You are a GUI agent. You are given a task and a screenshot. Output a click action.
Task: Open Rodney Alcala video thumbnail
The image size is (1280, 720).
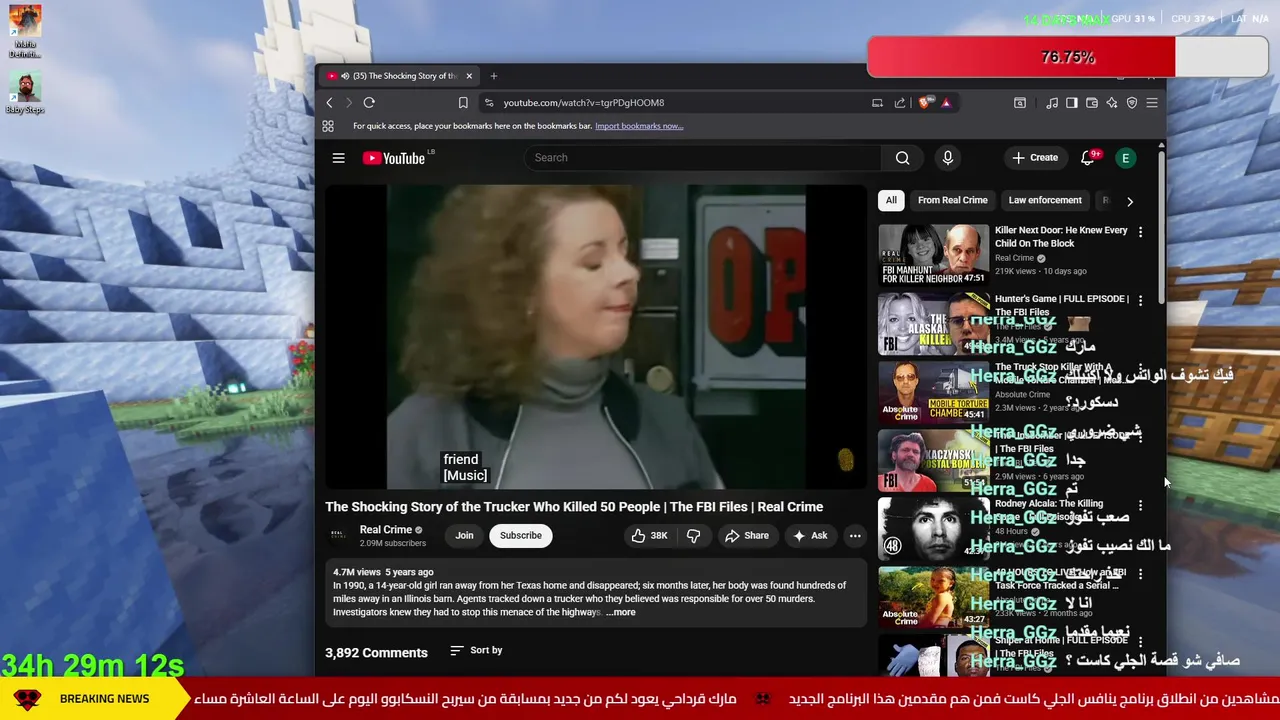(x=933, y=528)
